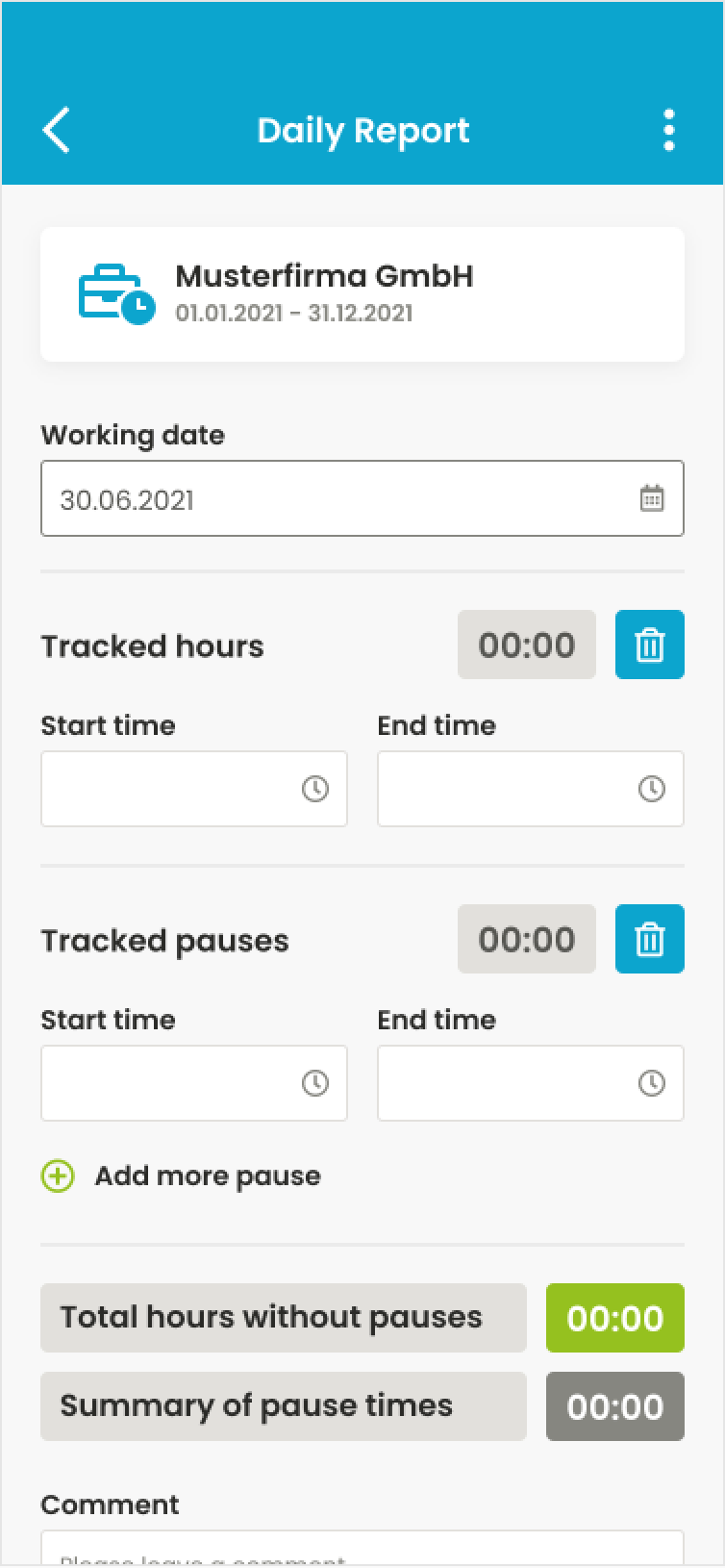Image resolution: width=725 pixels, height=1568 pixels.
Task: Click clock icon in pauses start time
Action: [315, 1083]
